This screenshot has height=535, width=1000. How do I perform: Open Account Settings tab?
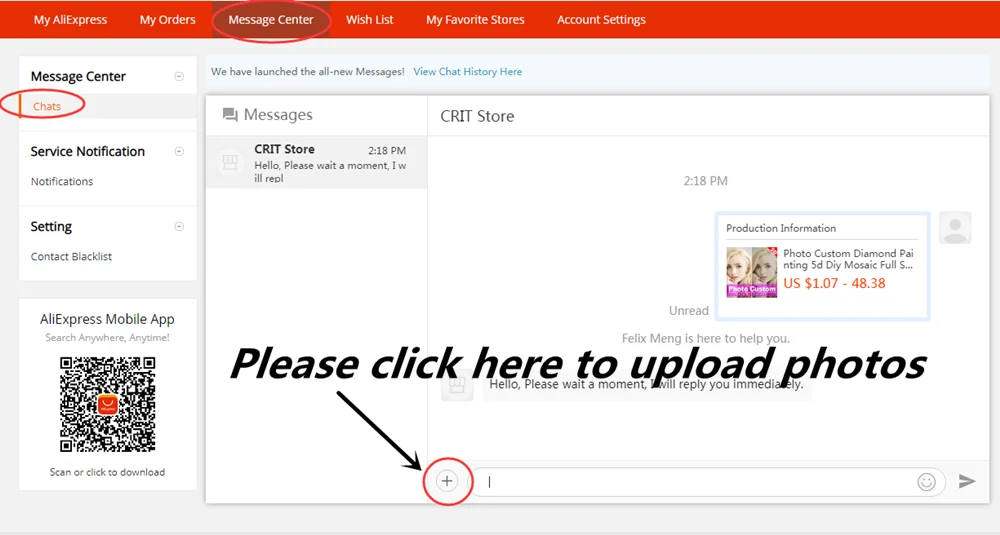[x=601, y=20]
